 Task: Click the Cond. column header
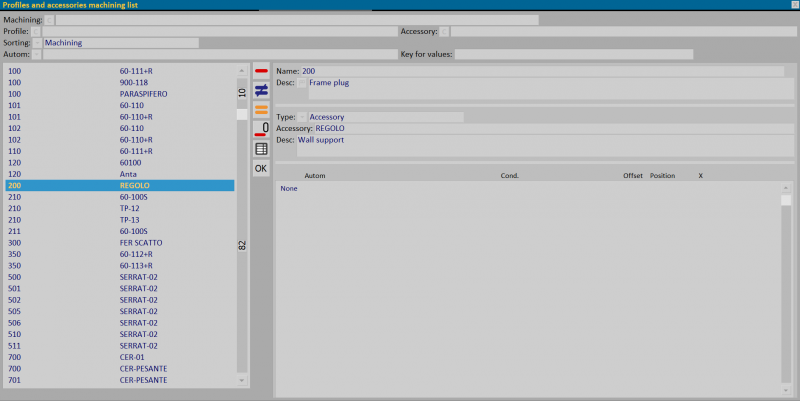tap(509, 176)
